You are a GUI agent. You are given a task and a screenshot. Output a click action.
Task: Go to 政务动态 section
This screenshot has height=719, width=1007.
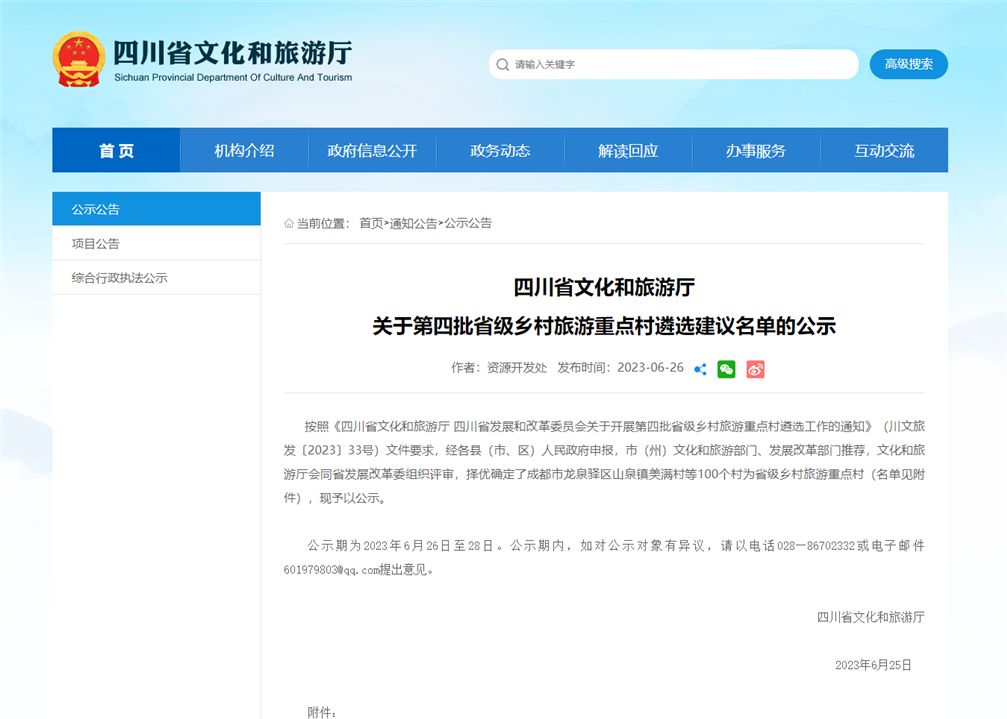(500, 151)
